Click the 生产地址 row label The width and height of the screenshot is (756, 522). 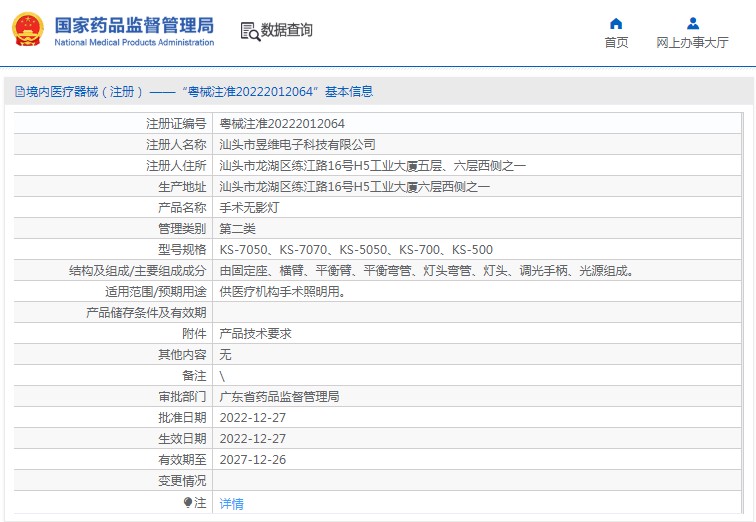(182, 187)
